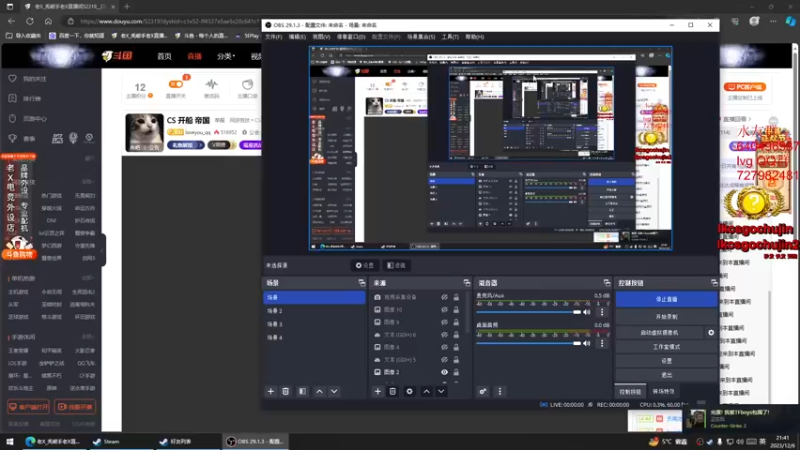Screen dimensions: 800x450
Task: Click the OBS preview canvas
Action: [x=490, y=148]
